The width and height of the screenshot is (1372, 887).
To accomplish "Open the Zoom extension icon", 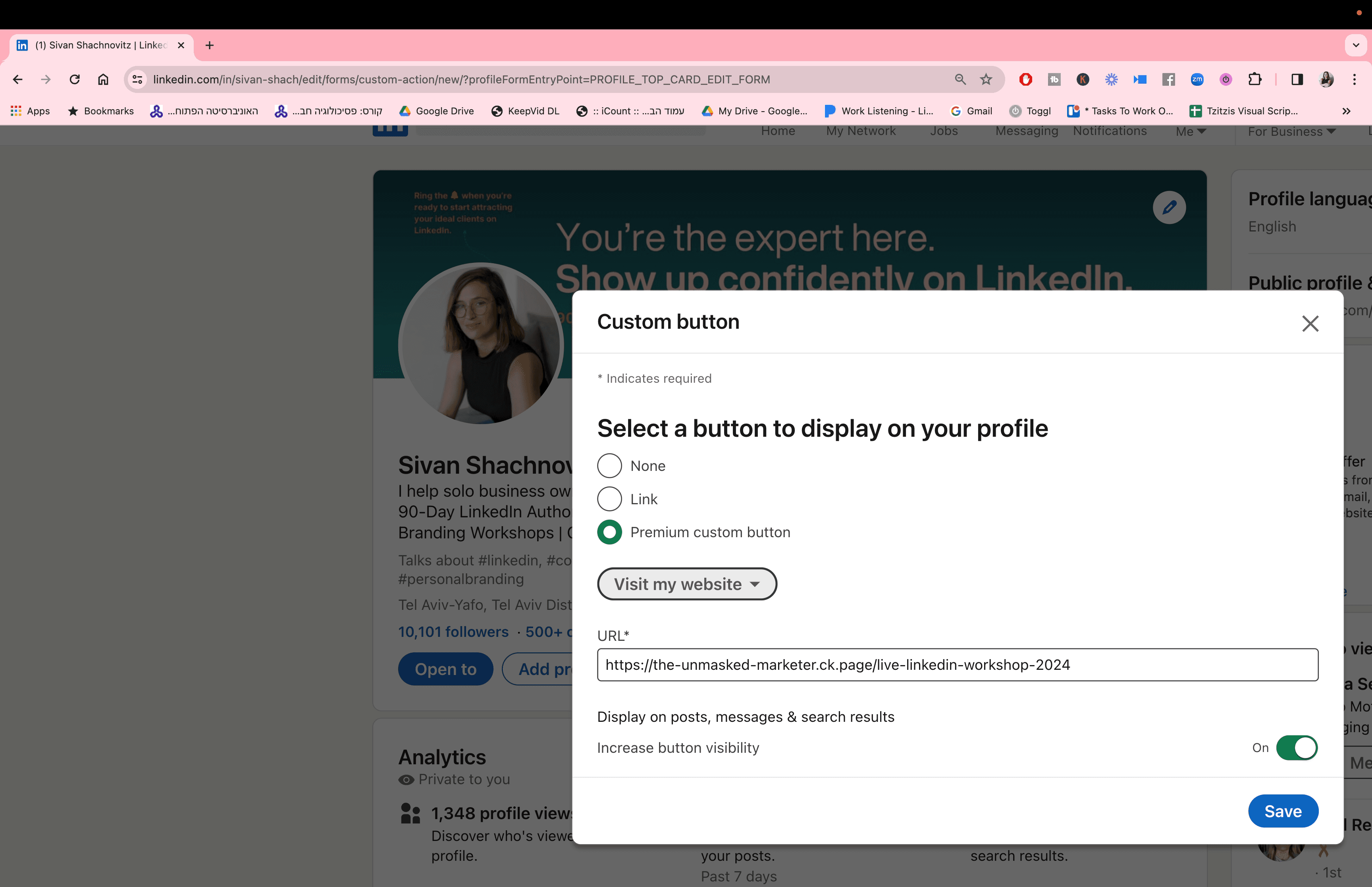I will point(1197,79).
